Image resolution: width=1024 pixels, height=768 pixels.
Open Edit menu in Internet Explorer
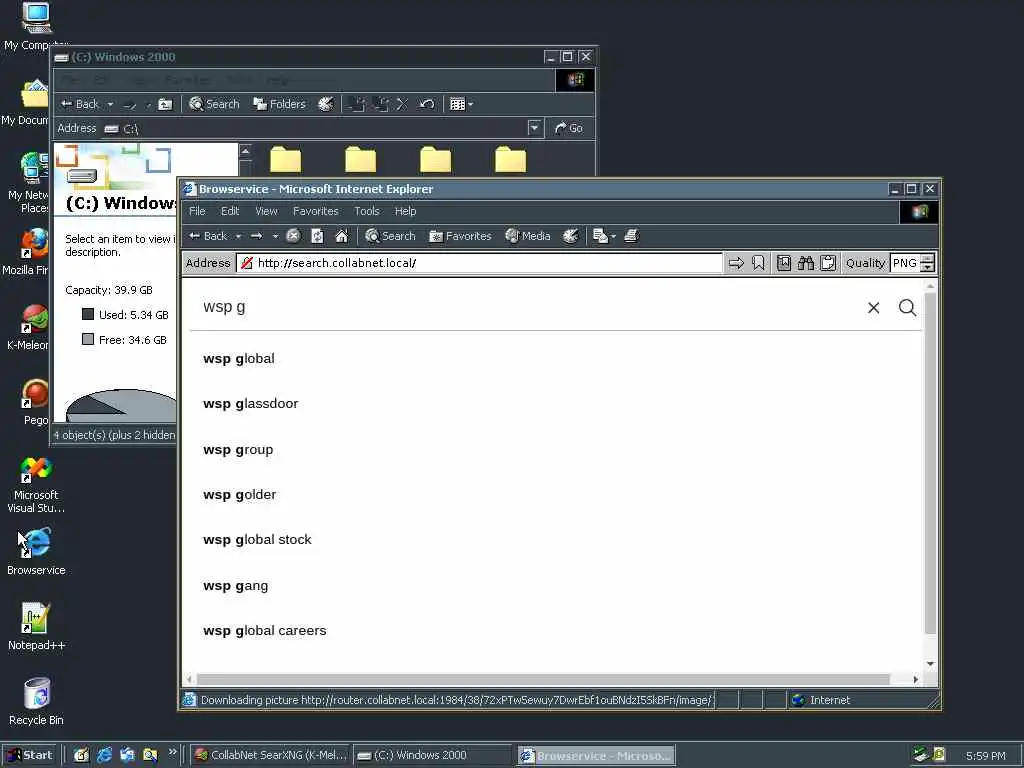click(x=230, y=211)
